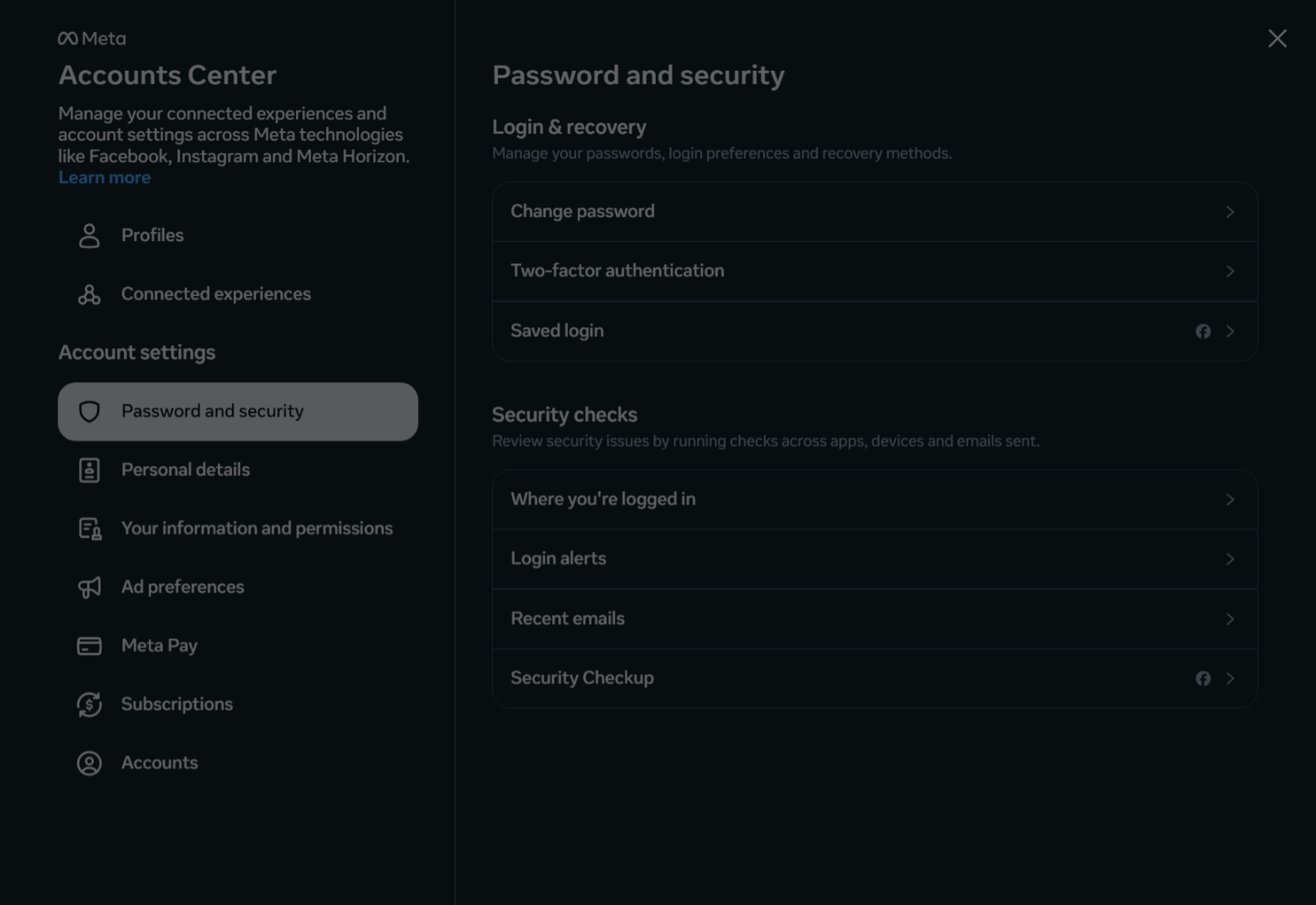This screenshot has width=1316, height=905.
Task: Open Two-factor authentication chevron arrow
Action: [1230, 272]
